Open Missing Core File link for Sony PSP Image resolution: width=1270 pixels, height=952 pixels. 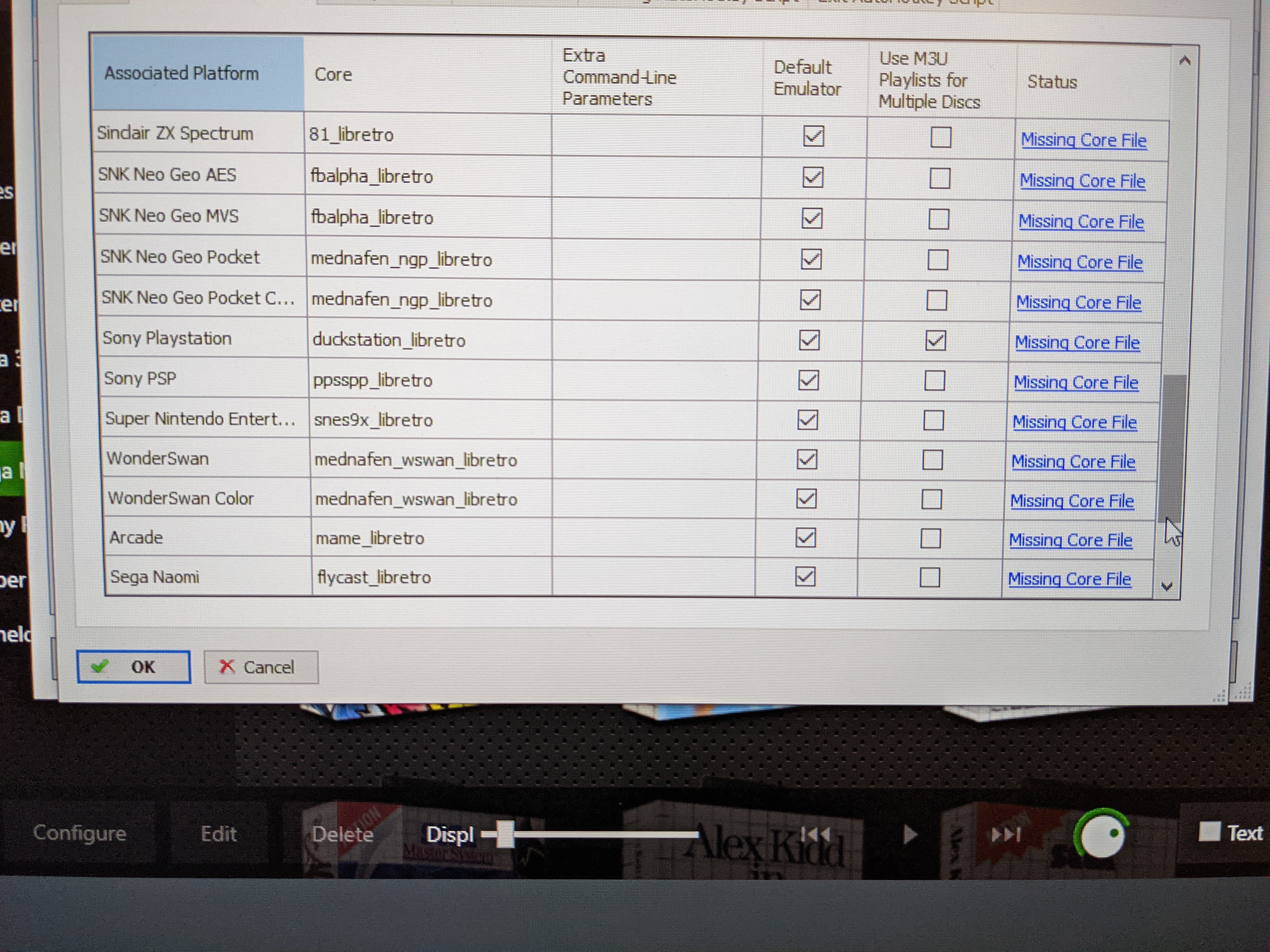pos(1076,382)
